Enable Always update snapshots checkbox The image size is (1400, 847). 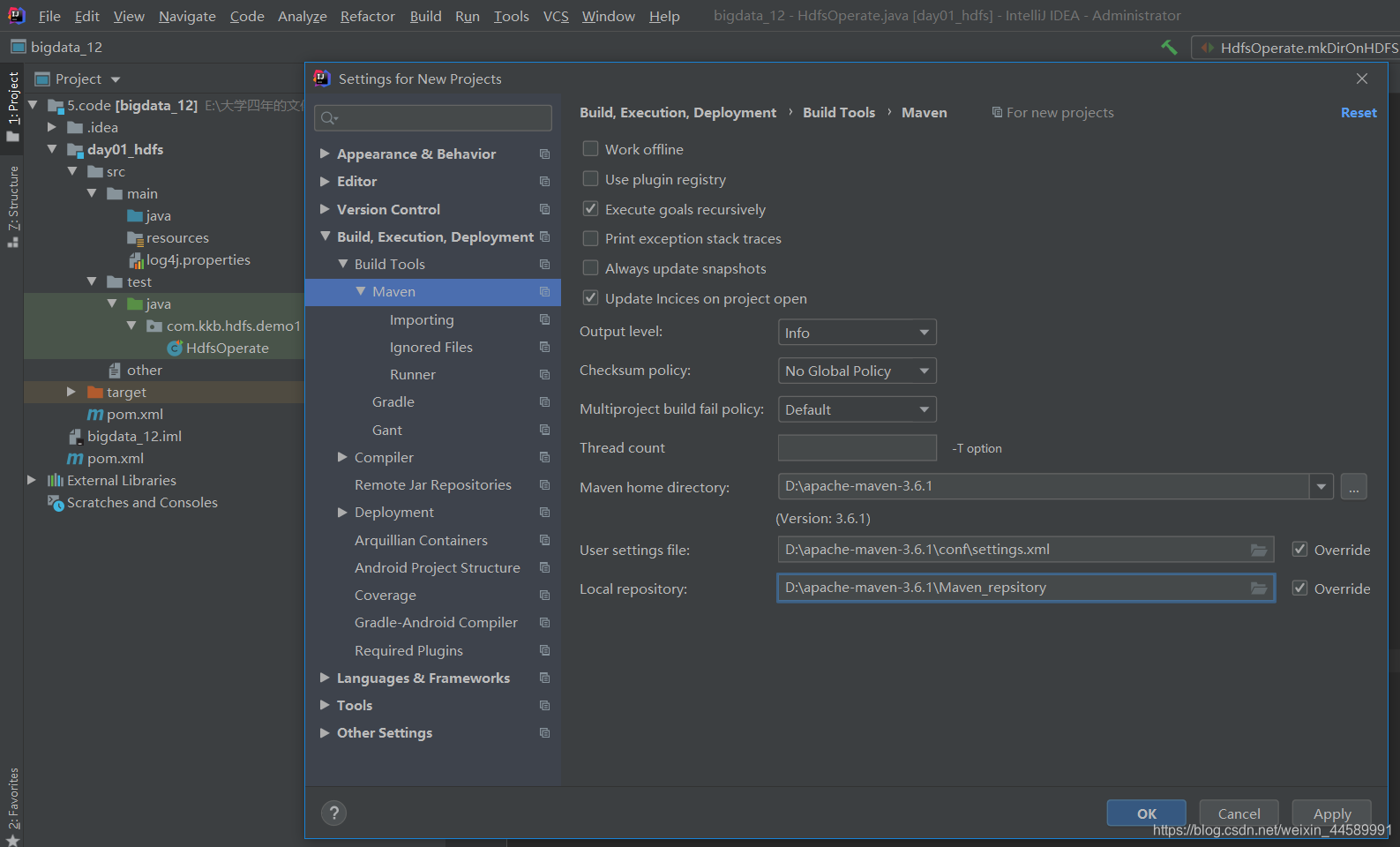[x=590, y=268]
